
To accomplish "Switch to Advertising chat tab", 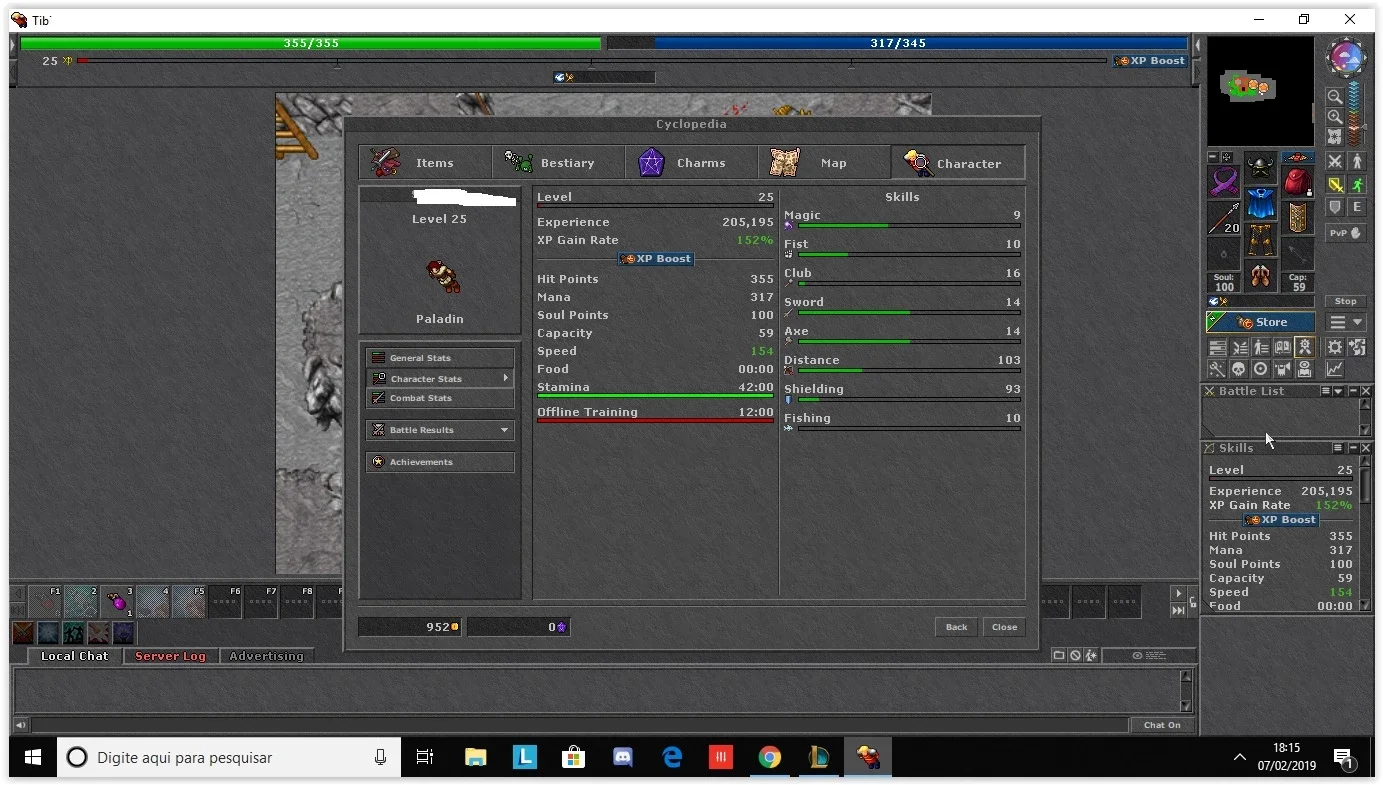I will (x=266, y=656).
